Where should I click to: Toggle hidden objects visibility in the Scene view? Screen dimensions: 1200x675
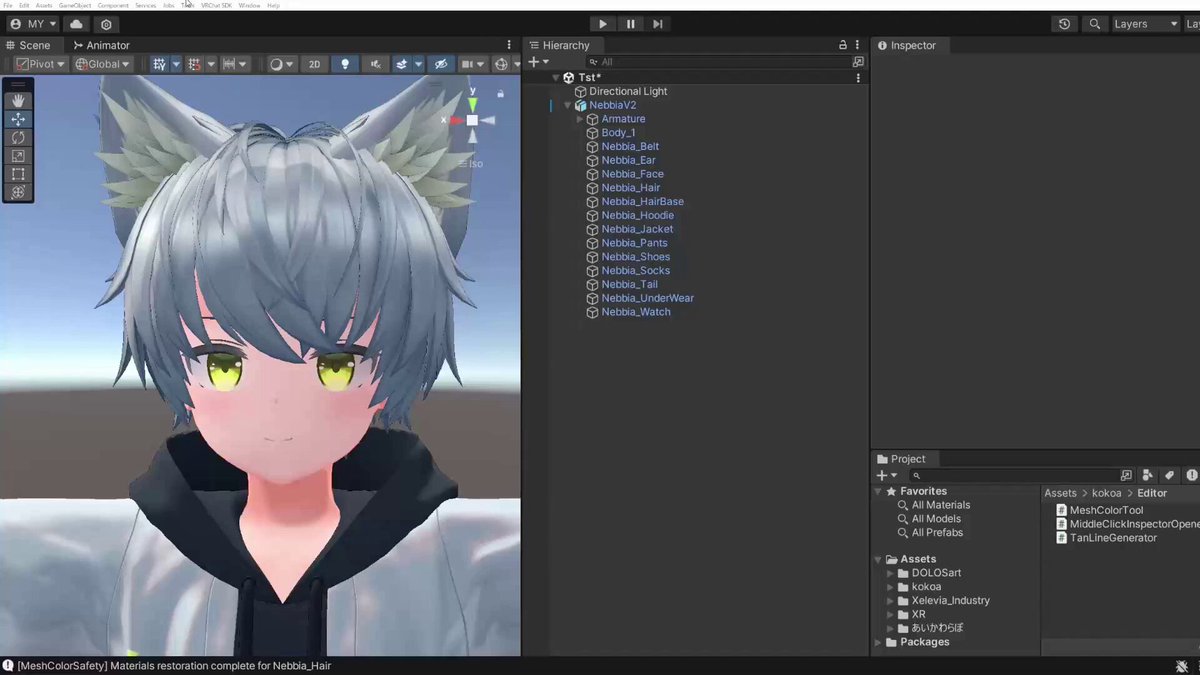440,64
